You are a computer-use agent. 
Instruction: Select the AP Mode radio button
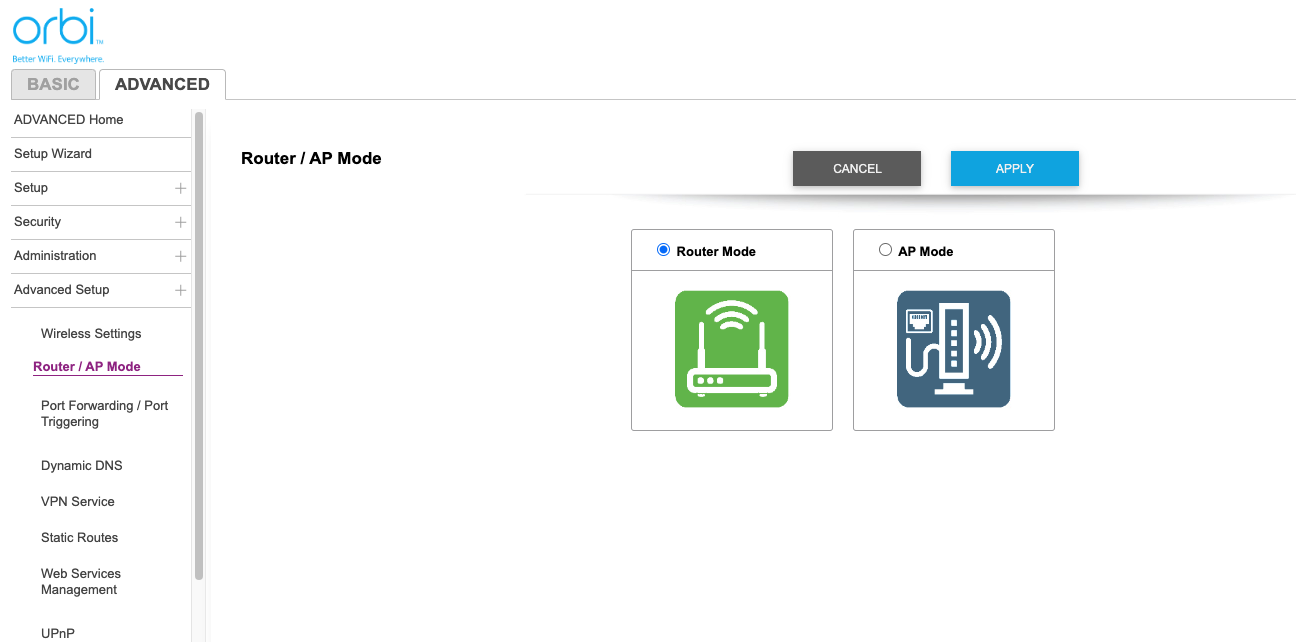tap(885, 250)
